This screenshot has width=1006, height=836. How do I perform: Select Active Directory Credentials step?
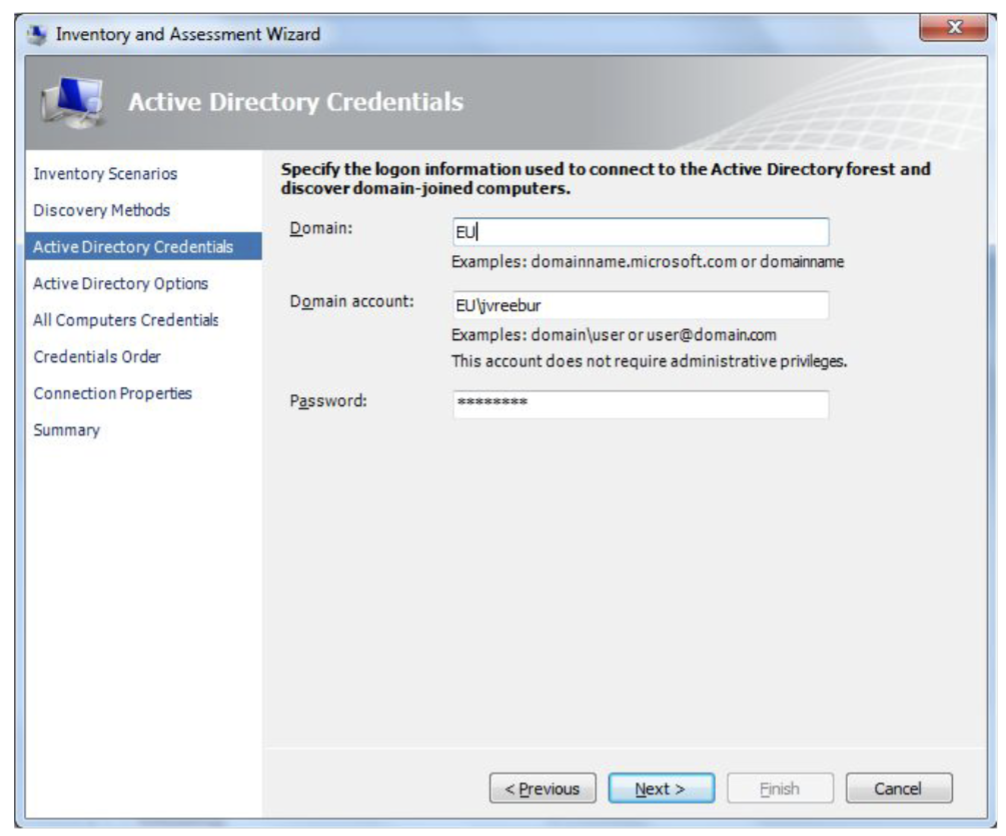click(143, 246)
